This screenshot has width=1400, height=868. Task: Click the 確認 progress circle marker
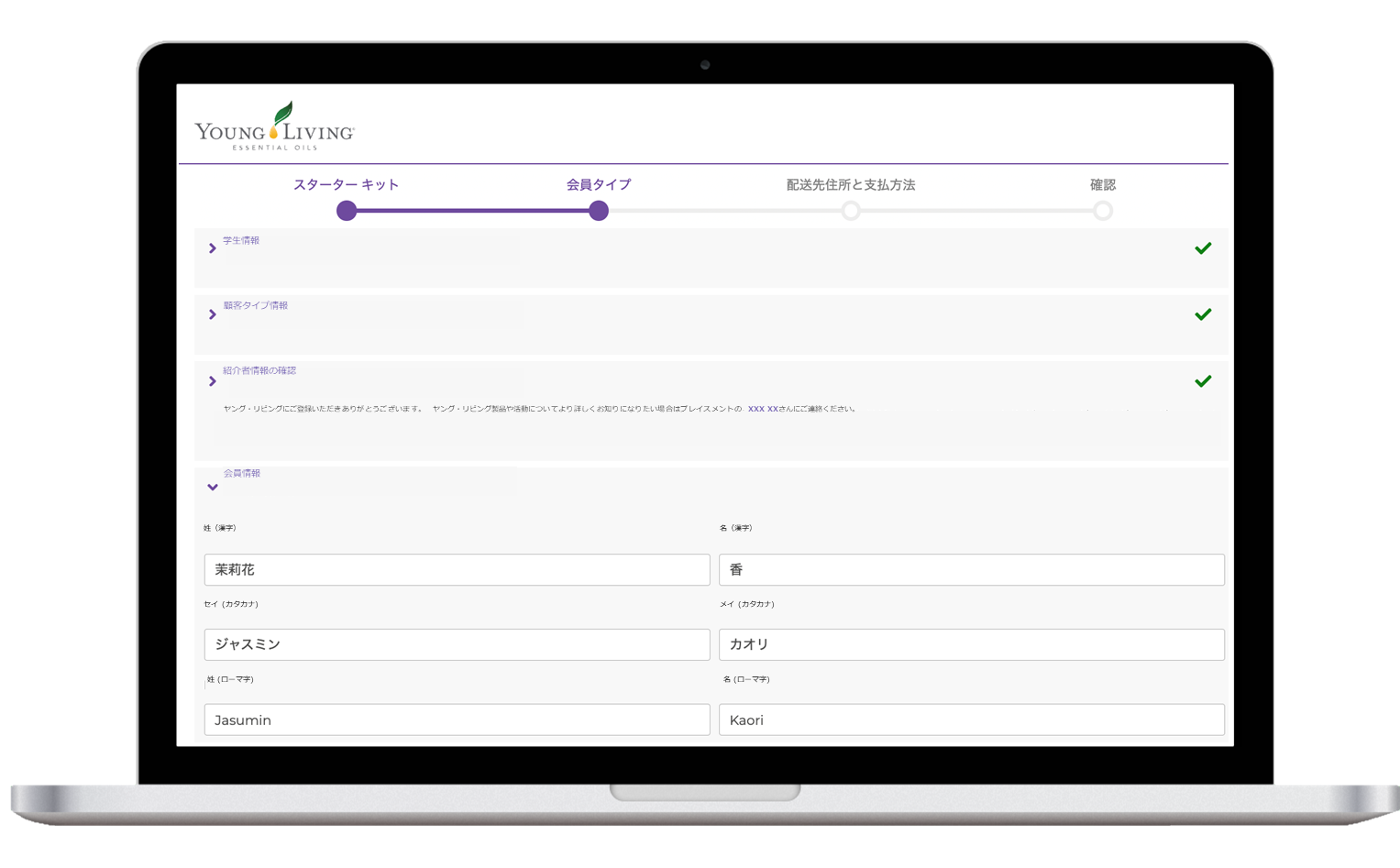click(1102, 211)
